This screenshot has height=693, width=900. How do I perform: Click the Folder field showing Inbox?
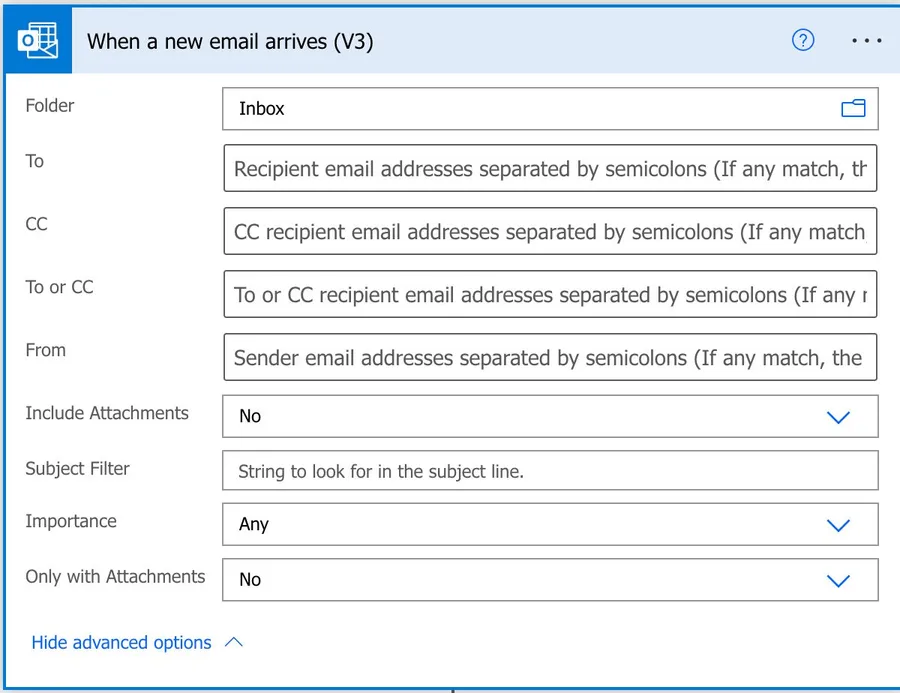[530, 109]
